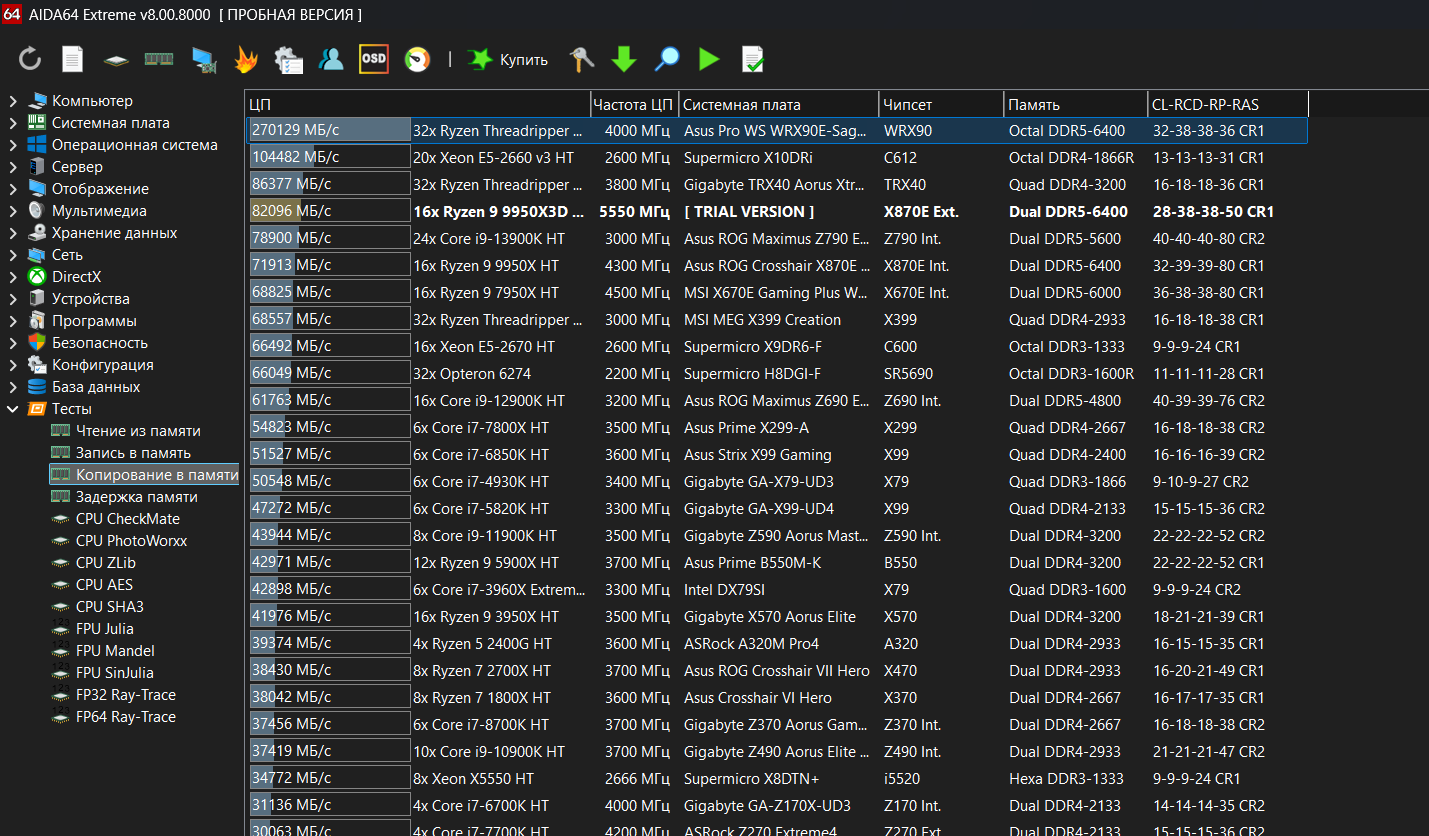Select the 20x Xeon E5-2660 v3 HT row
Image resolution: width=1429 pixels, height=836 pixels.
777,158
